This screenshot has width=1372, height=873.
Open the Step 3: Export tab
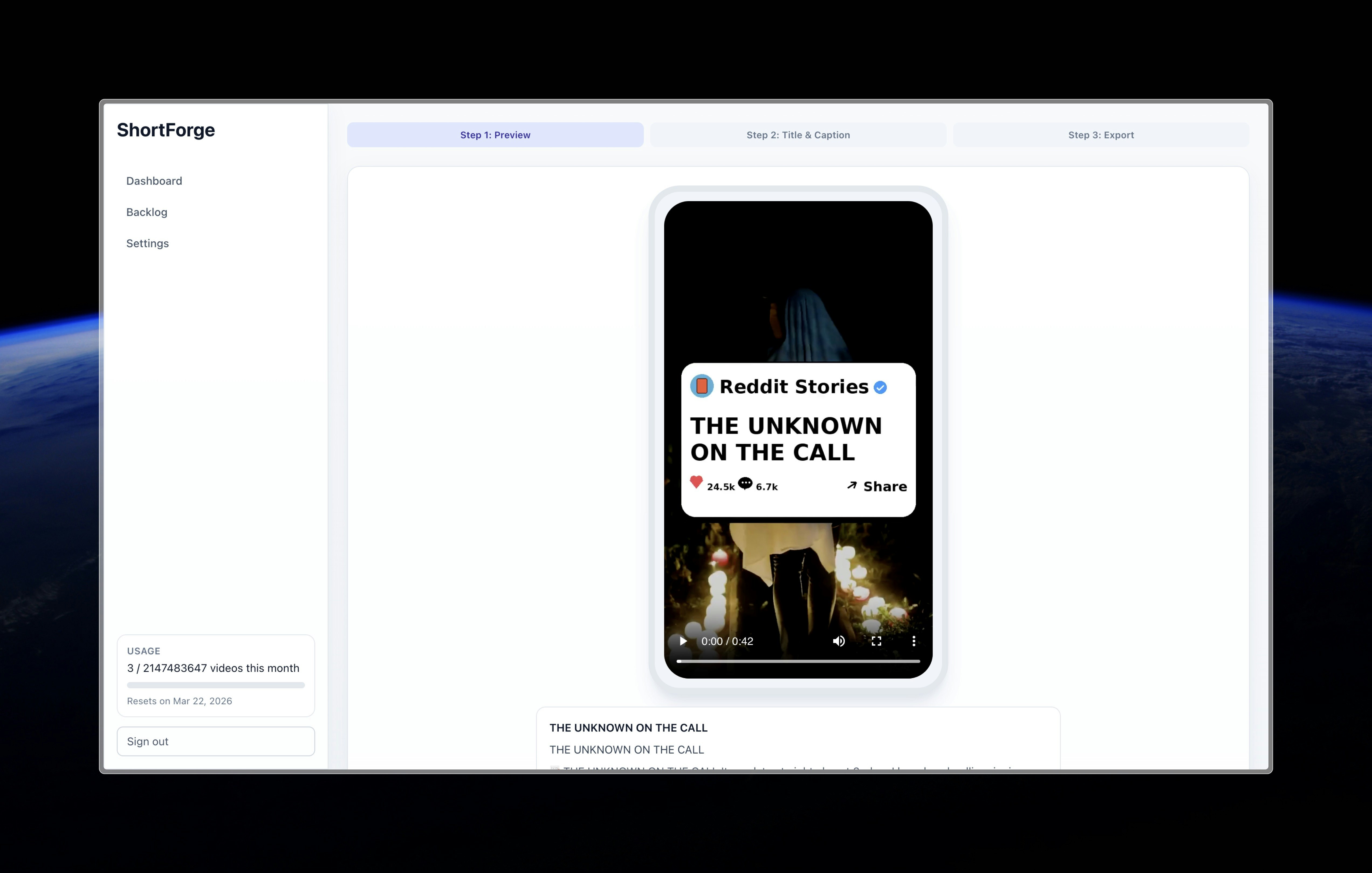(1100, 135)
